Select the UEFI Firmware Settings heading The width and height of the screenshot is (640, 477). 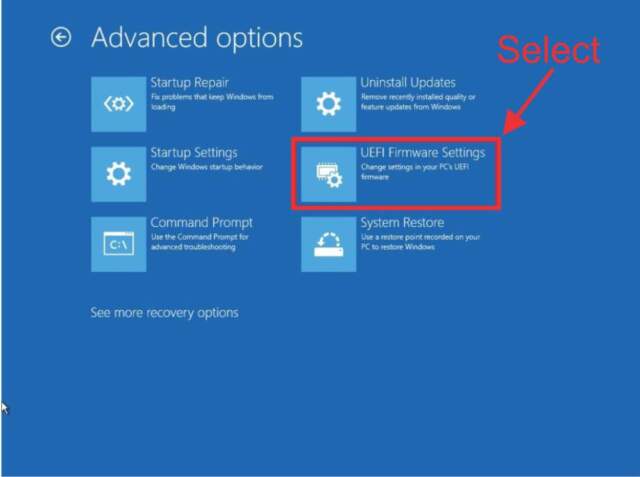[x=423, y=153]
